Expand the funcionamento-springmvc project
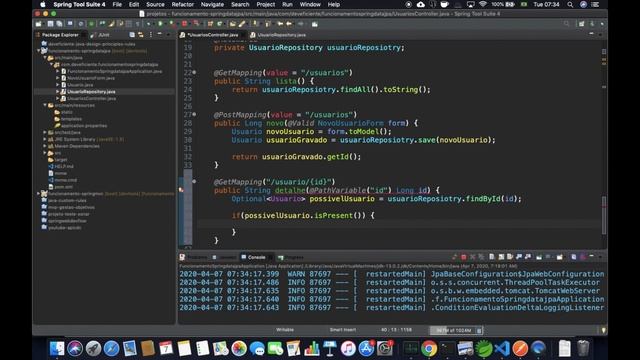The image size is (640, 360). click(x=39, y=193)
